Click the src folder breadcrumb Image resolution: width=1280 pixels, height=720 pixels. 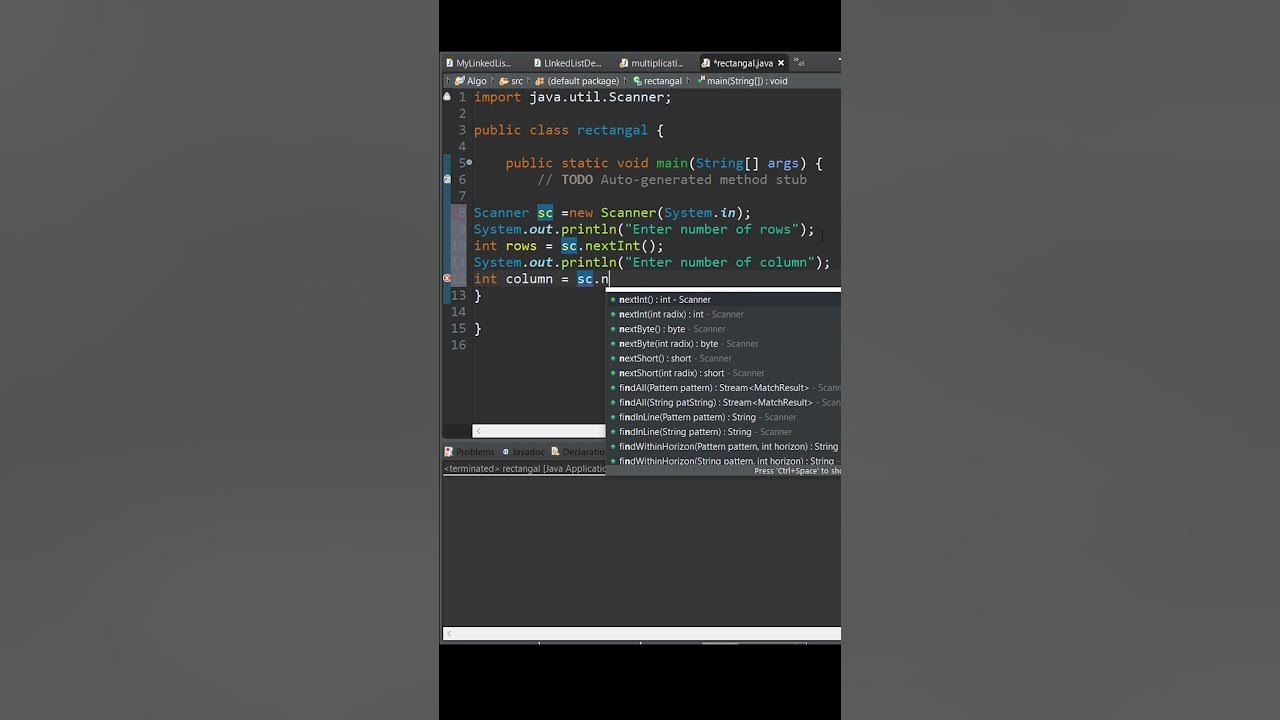(511, 81)
